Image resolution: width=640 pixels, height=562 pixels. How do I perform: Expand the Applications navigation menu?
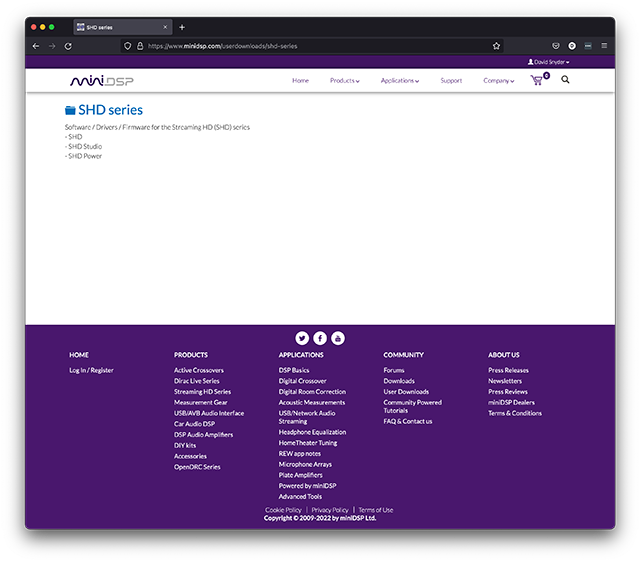click(400, 81)
